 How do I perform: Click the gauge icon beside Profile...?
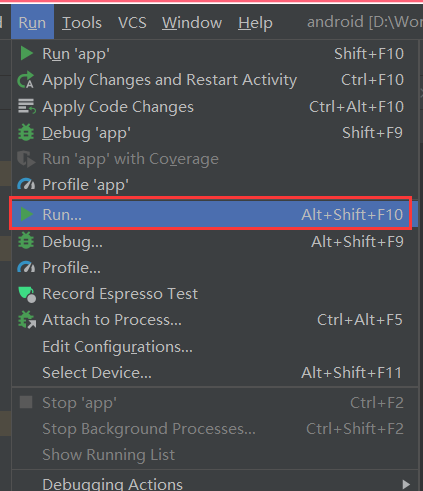(26, 267)
